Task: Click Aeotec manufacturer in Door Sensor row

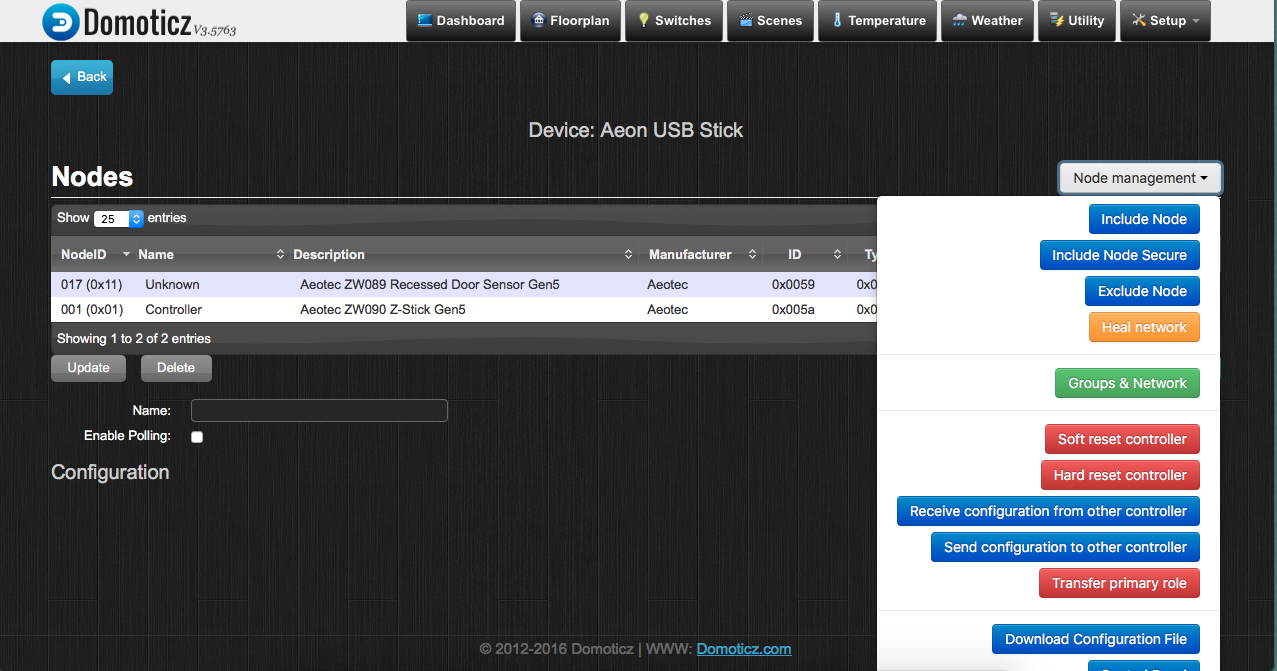Action: [667, 285]
